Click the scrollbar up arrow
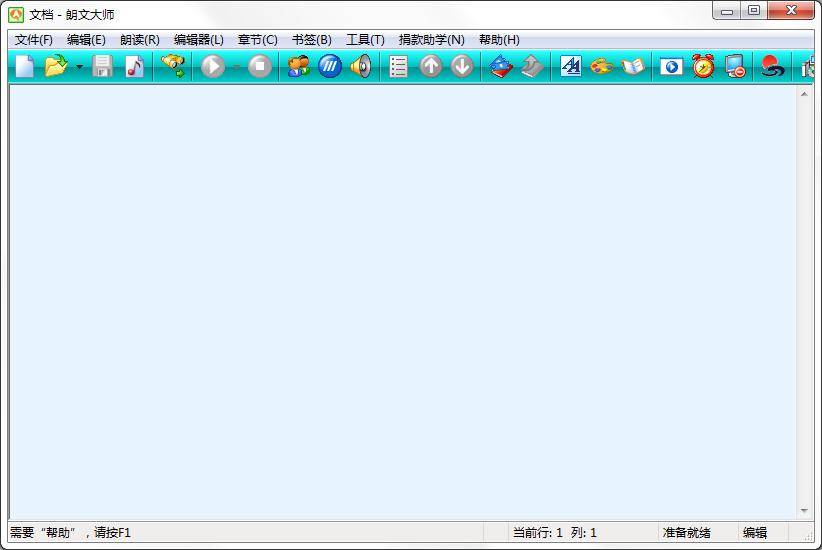The image size is (822, 550). [x=804, y=94]
